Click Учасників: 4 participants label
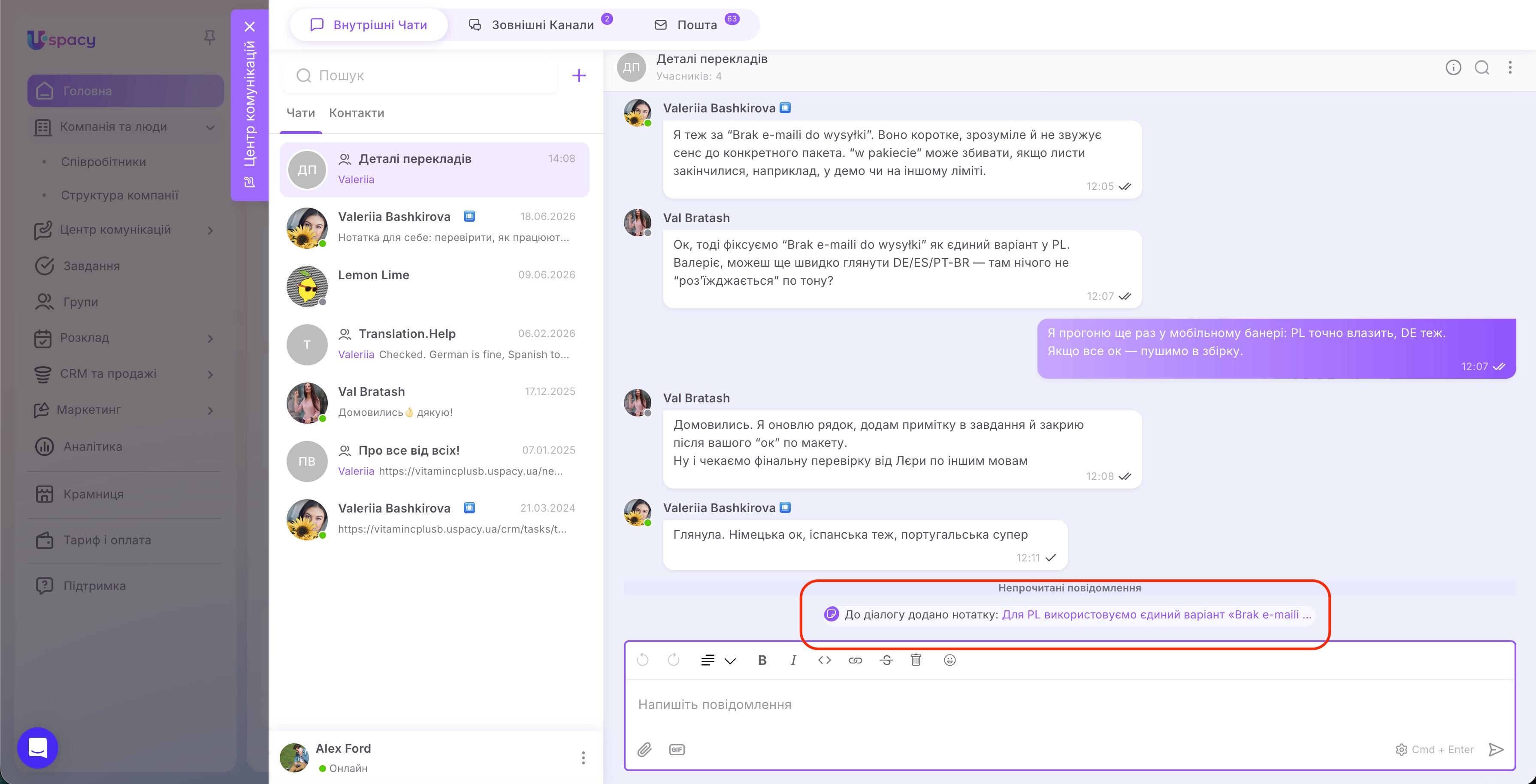This screenshot has width=1536, height=784. [689, 76]
